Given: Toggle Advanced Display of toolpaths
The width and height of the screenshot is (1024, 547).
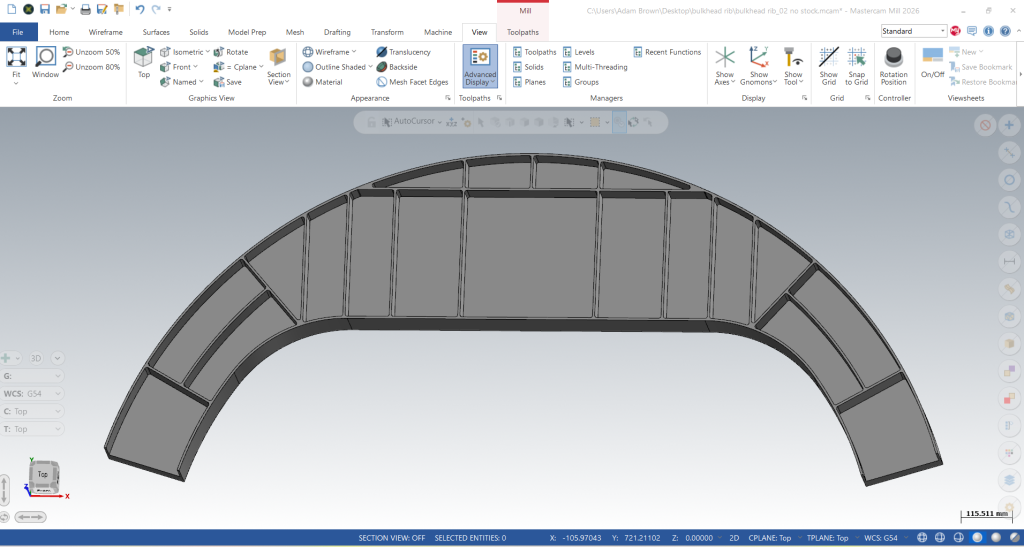Looking at the screenshot, I should pyautogui.click(x=480, y=66).
